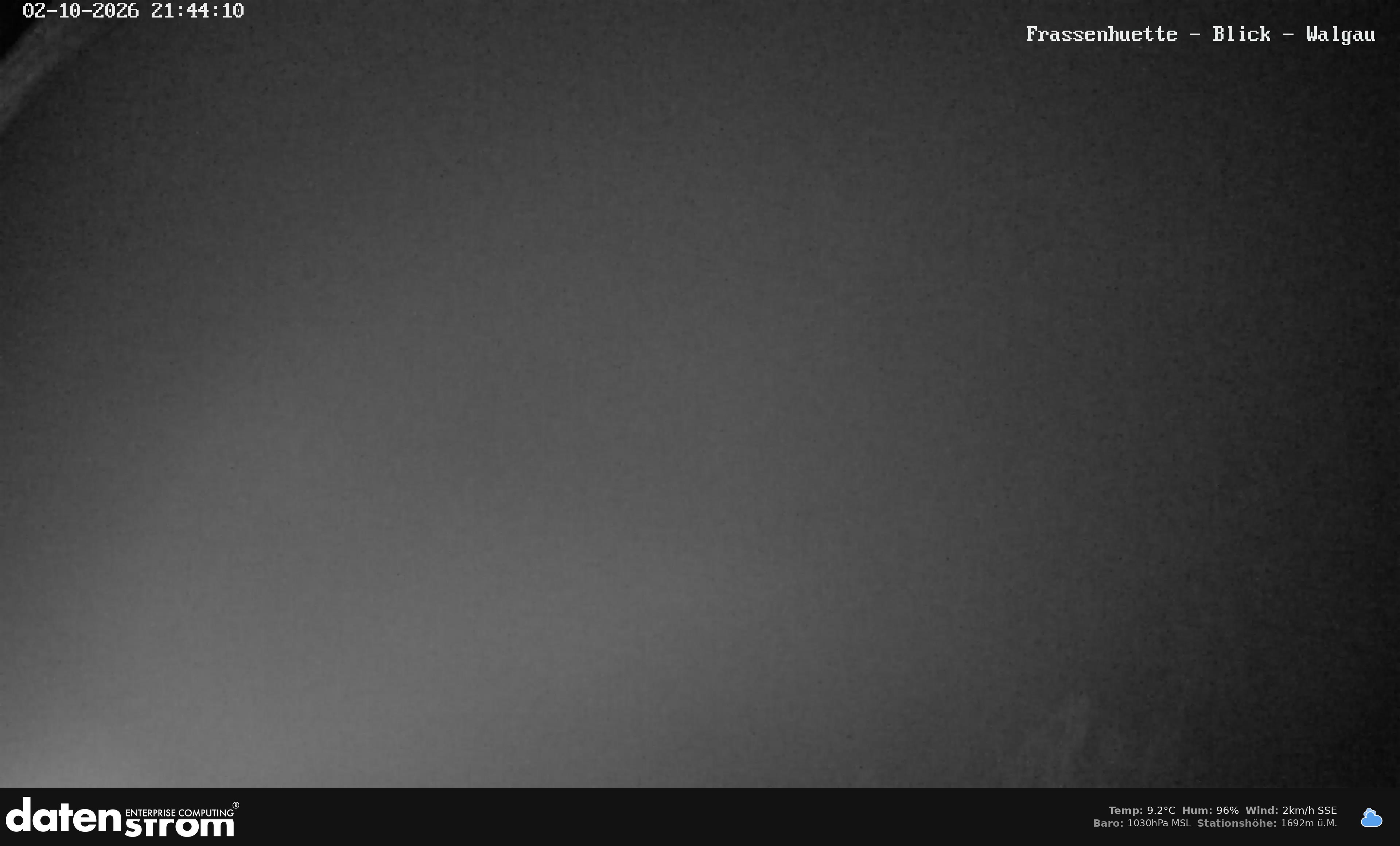
Task: Click the Stationshöhe: 1692m ü.M. value
Action: [1267, 823]
